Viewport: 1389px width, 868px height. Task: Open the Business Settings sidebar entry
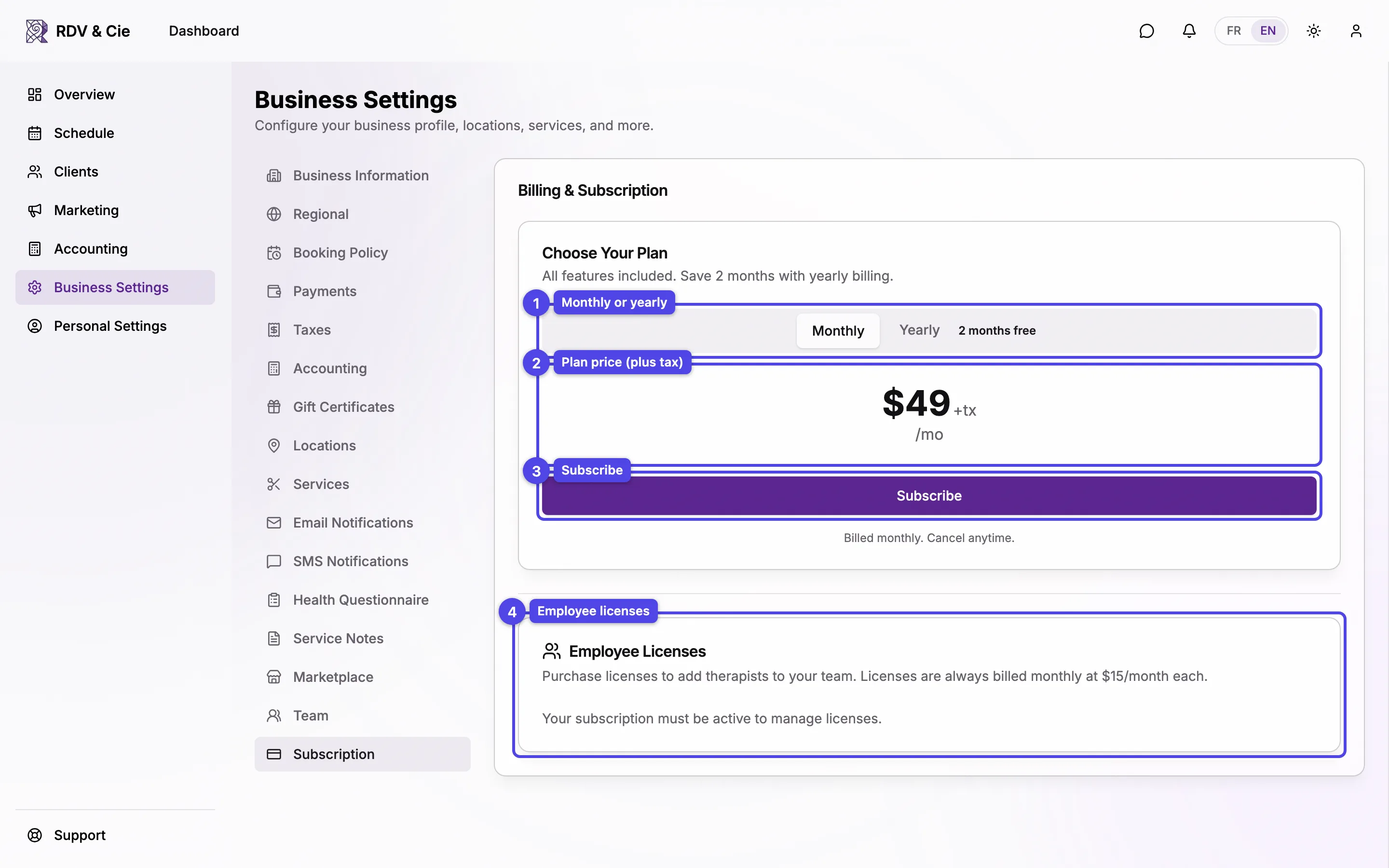pos(115,287)
